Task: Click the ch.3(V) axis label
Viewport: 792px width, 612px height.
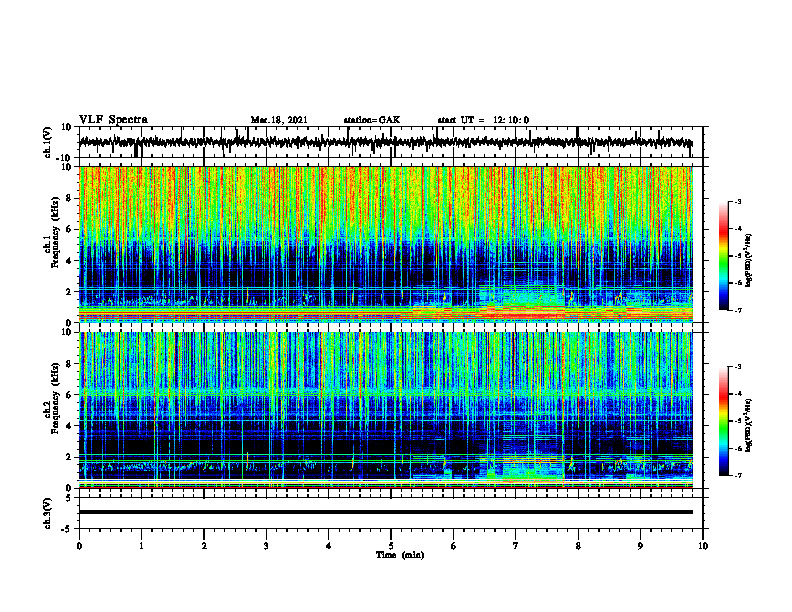Action: click(x=48, y=514)
